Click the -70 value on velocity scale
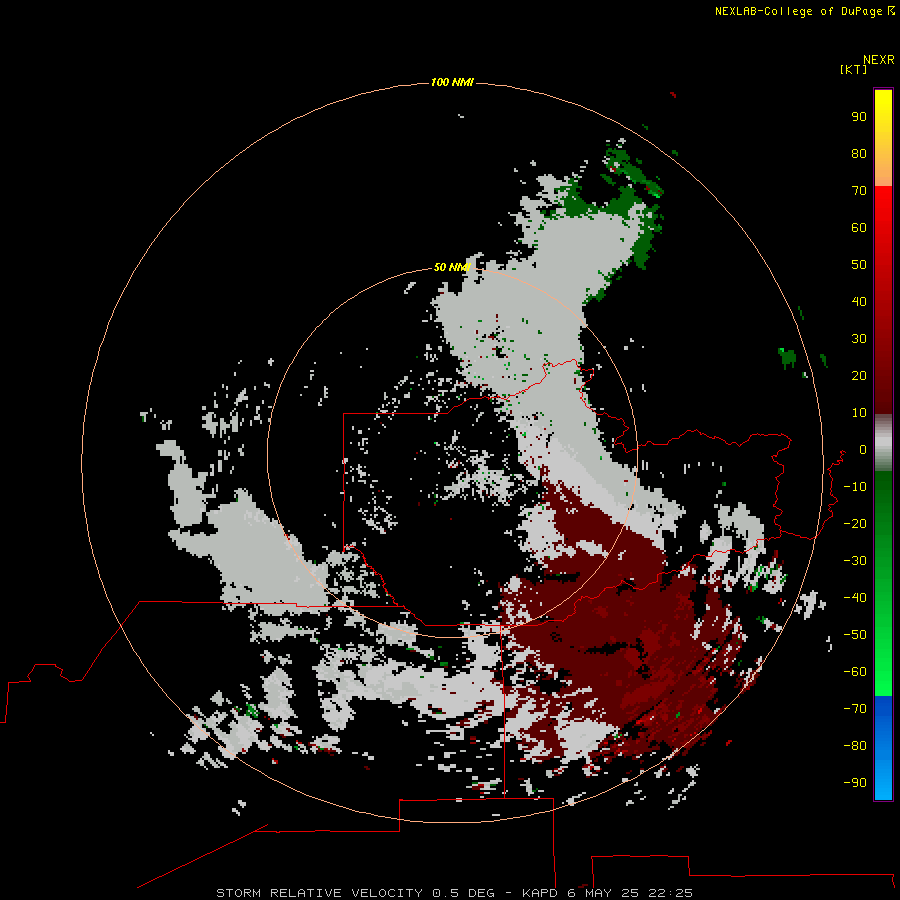Screen dimensions: 900x900 [x=855, y=709]
